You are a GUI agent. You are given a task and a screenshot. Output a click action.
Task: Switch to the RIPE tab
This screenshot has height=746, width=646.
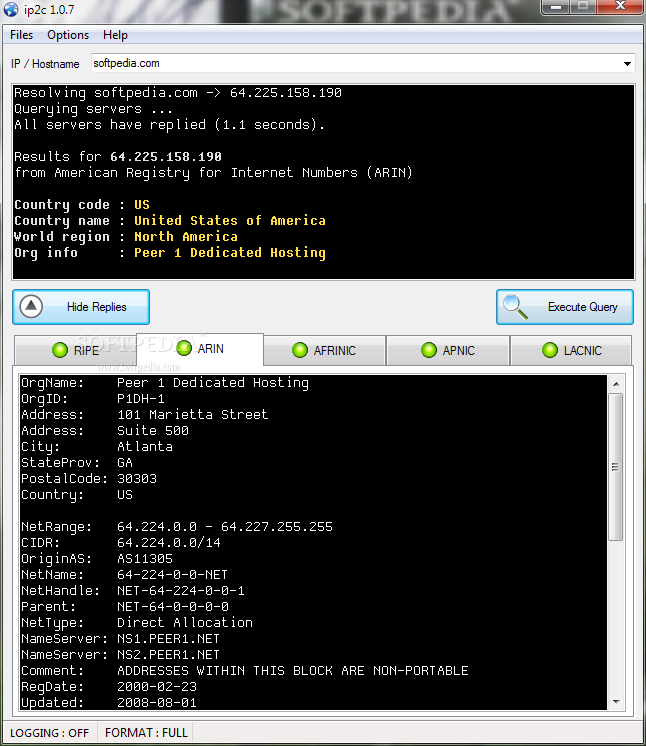click(76, 351)
